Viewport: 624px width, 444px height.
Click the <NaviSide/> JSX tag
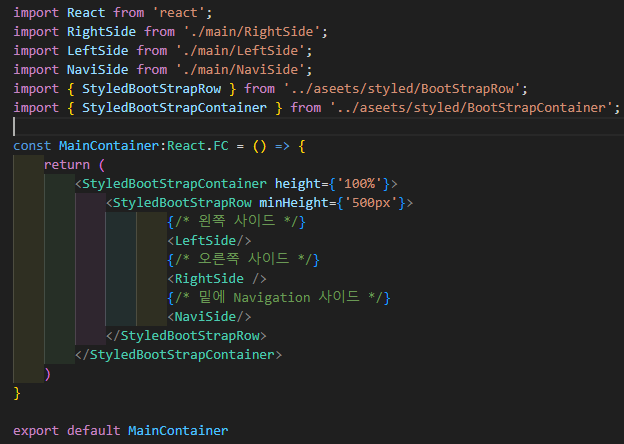point(209,317)
